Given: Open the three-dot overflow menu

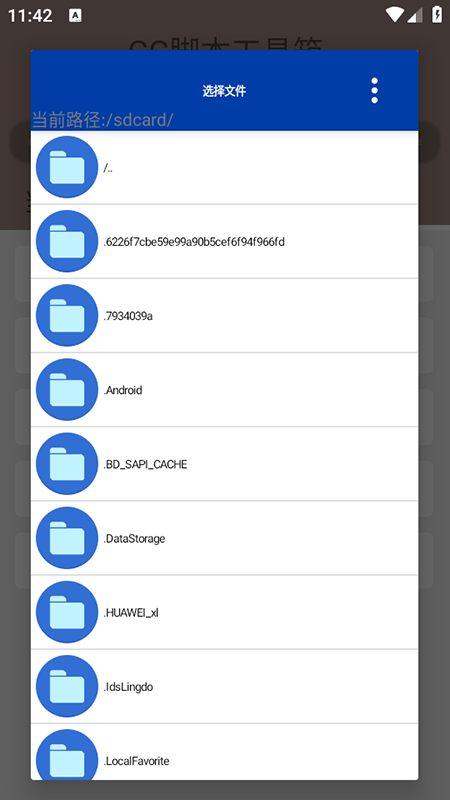Looking at the screenshot, I should coord(374,91).
